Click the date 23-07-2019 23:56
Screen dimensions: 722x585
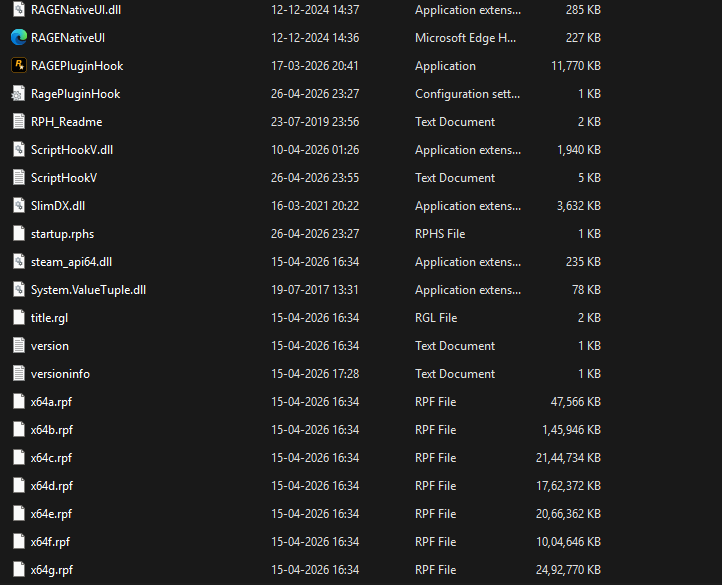[x=315, y=122]
